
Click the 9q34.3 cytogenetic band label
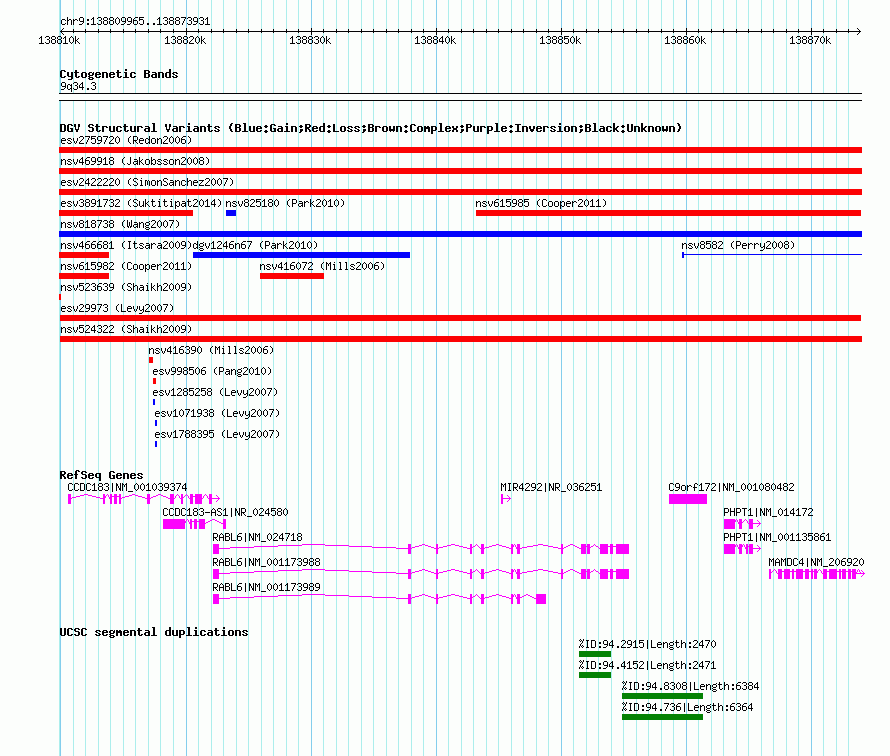pyautogui.click(x=78, y=86)
